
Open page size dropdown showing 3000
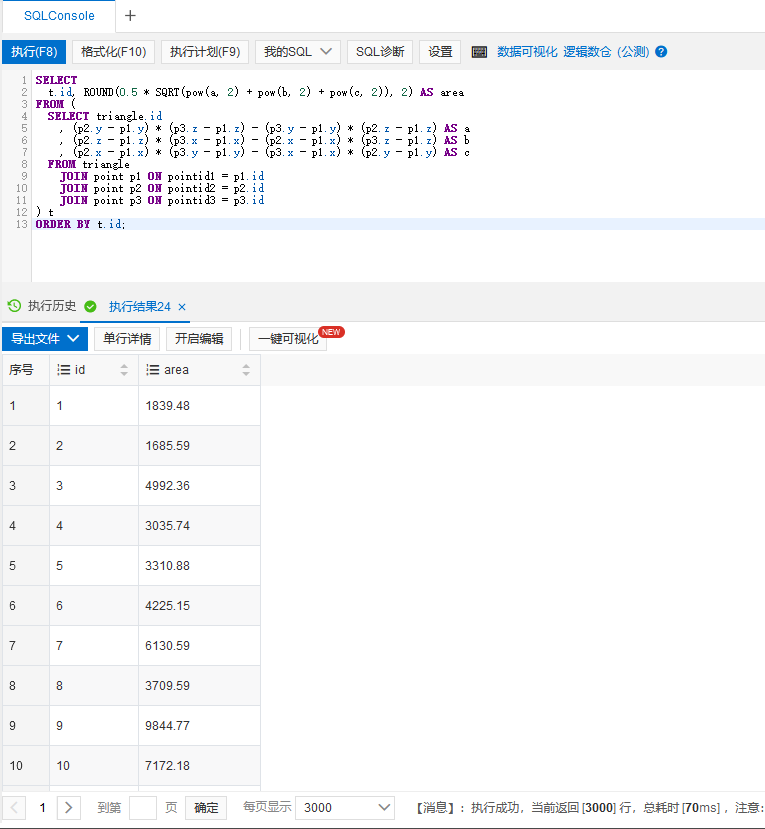click(x=345, y=808)
